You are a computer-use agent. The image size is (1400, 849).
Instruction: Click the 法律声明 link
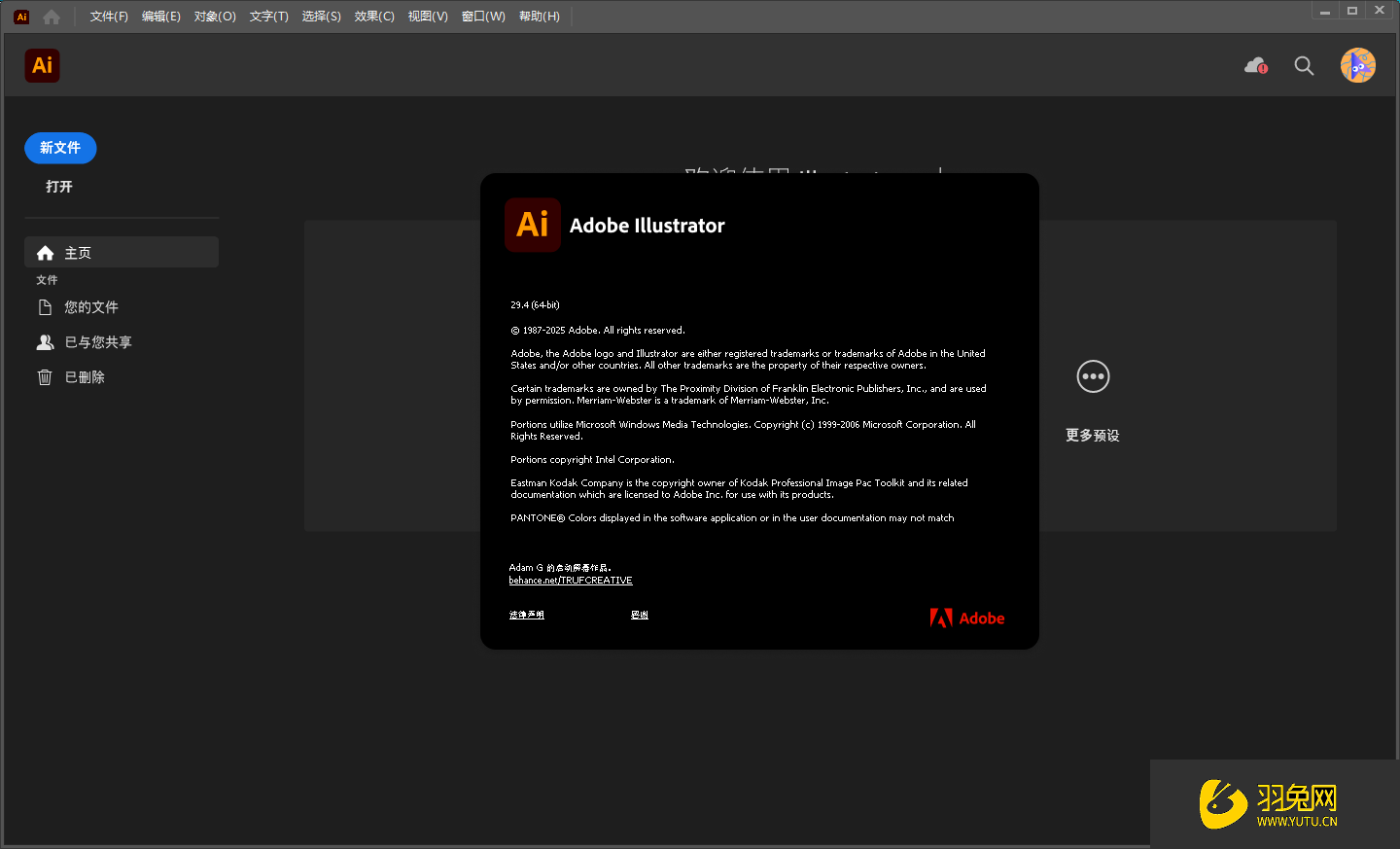point(527,615)
